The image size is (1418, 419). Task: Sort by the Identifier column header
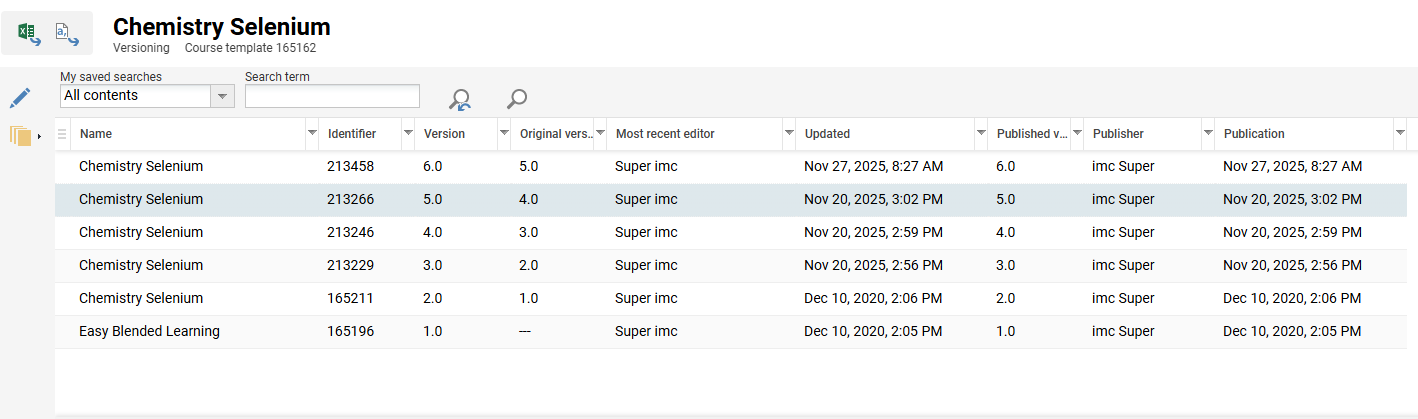click(x=352, y=134)
